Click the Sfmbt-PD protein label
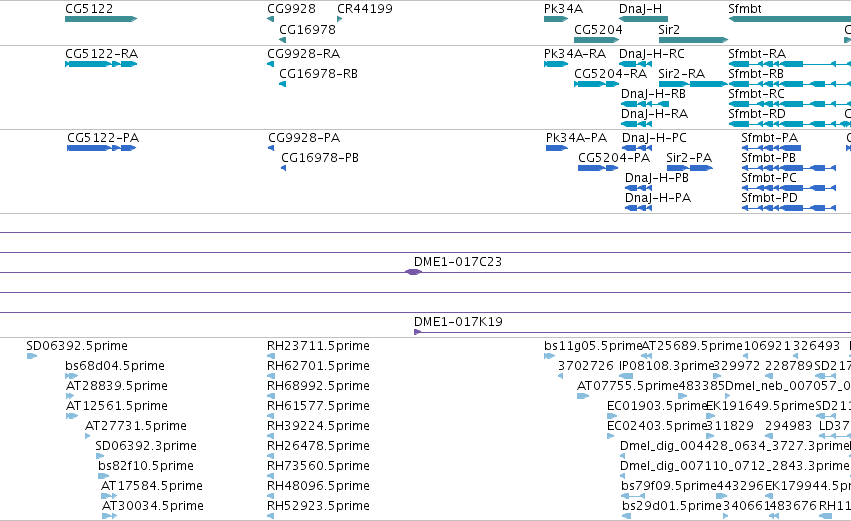 [x=770, y=198]
